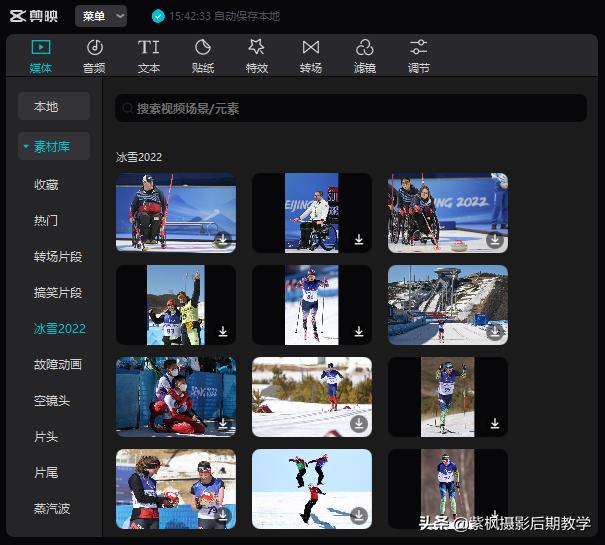Open the 片尾 outro category
605x545 pixels.
(x=46, y=472)
